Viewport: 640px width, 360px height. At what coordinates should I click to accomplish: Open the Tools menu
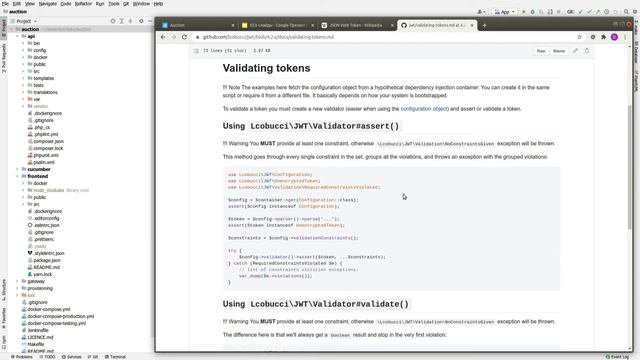point(113,4)
